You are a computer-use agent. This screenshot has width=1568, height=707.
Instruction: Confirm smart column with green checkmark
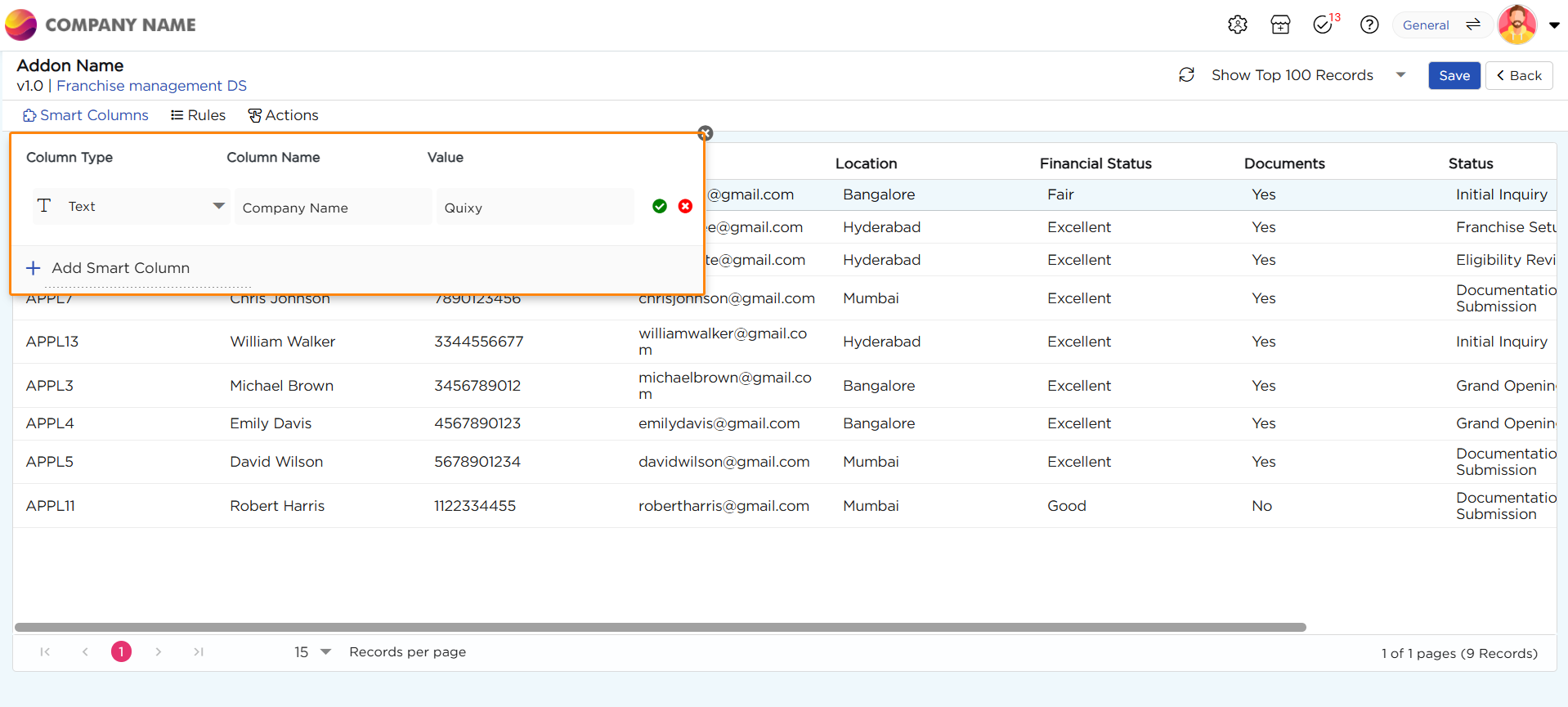tap(660, 206)
